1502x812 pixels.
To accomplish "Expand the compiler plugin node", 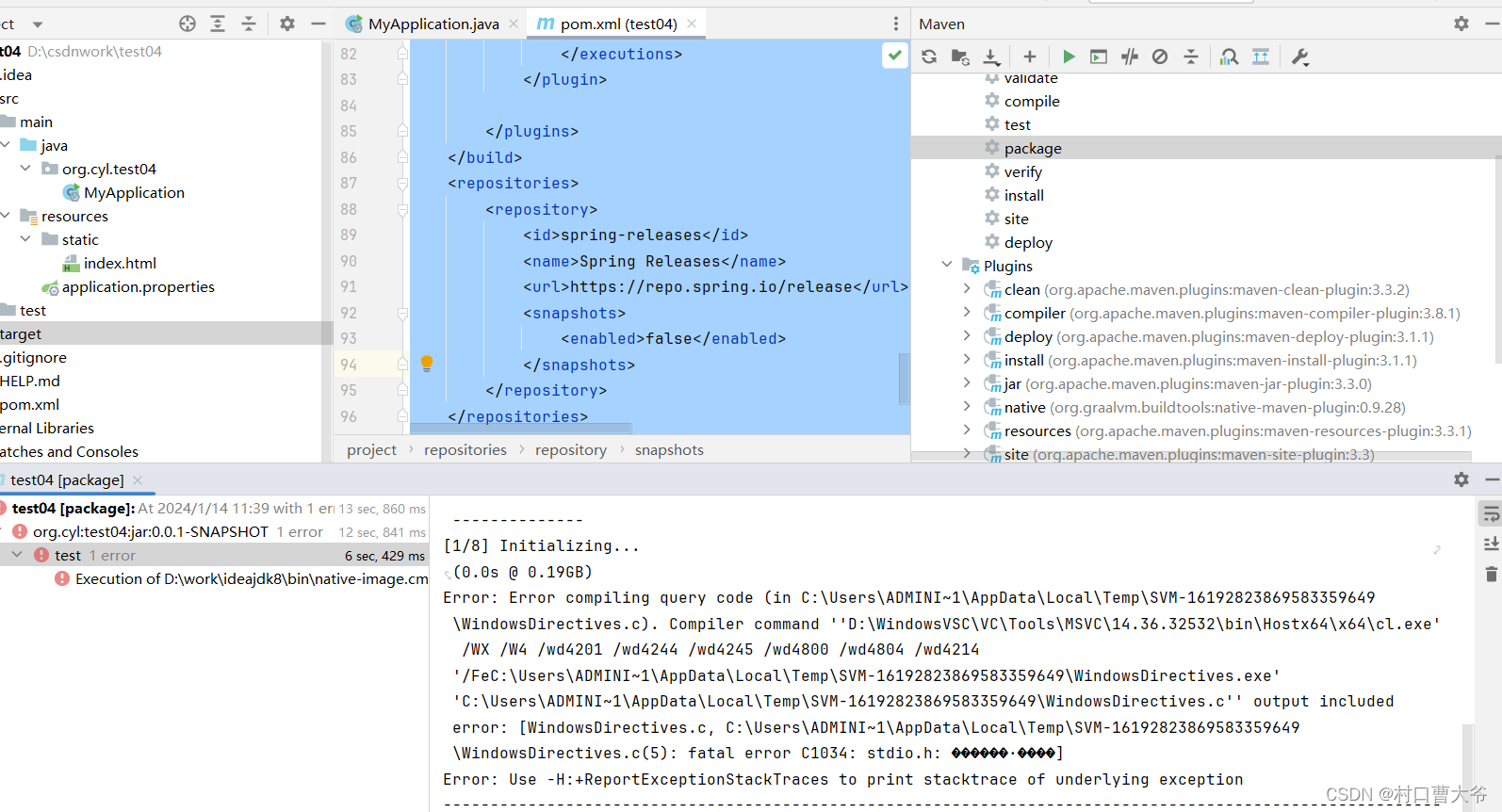I will (967, 313).
